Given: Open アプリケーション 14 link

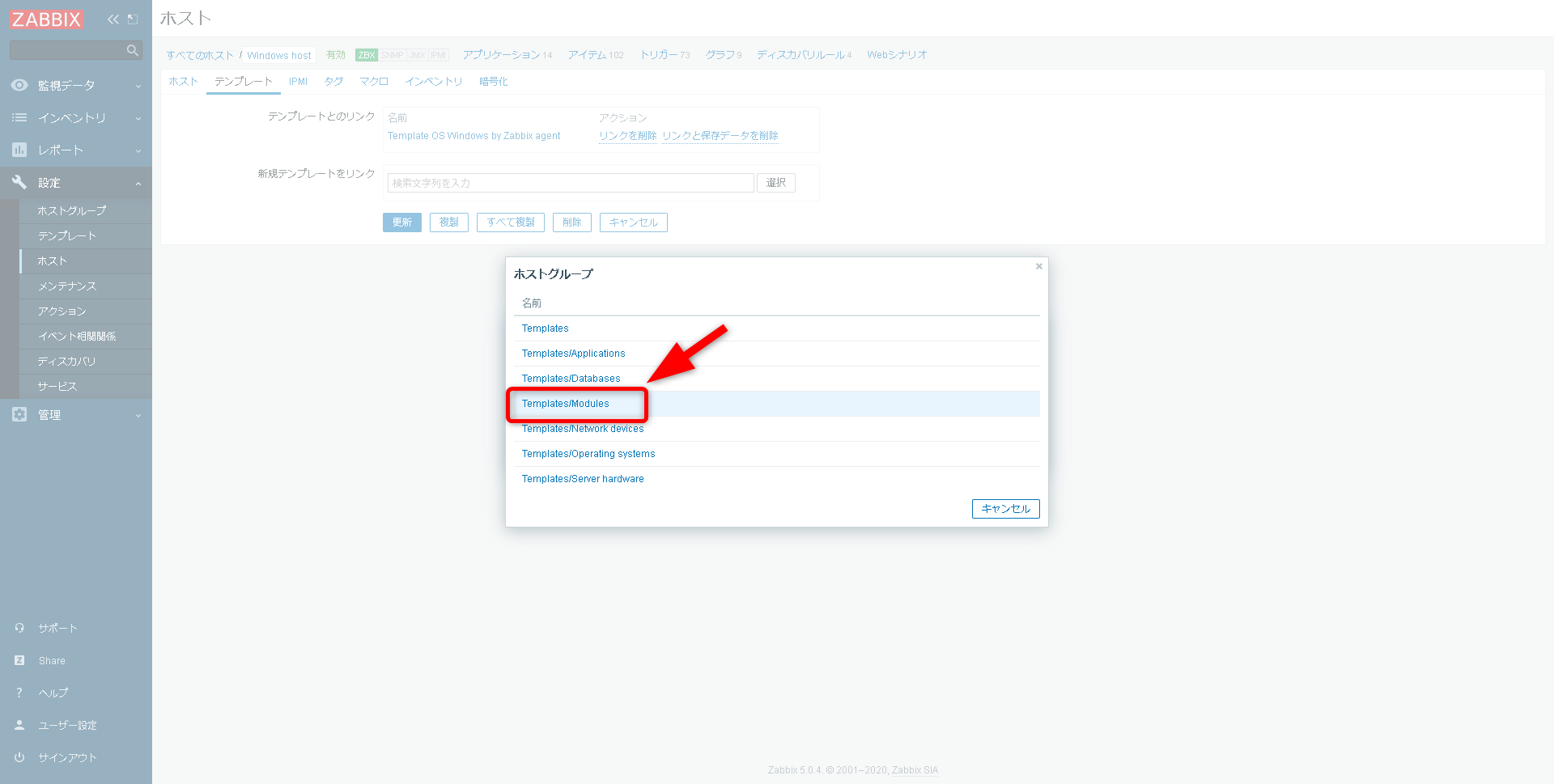Looking at the screenshot, I should coord(507,55).
